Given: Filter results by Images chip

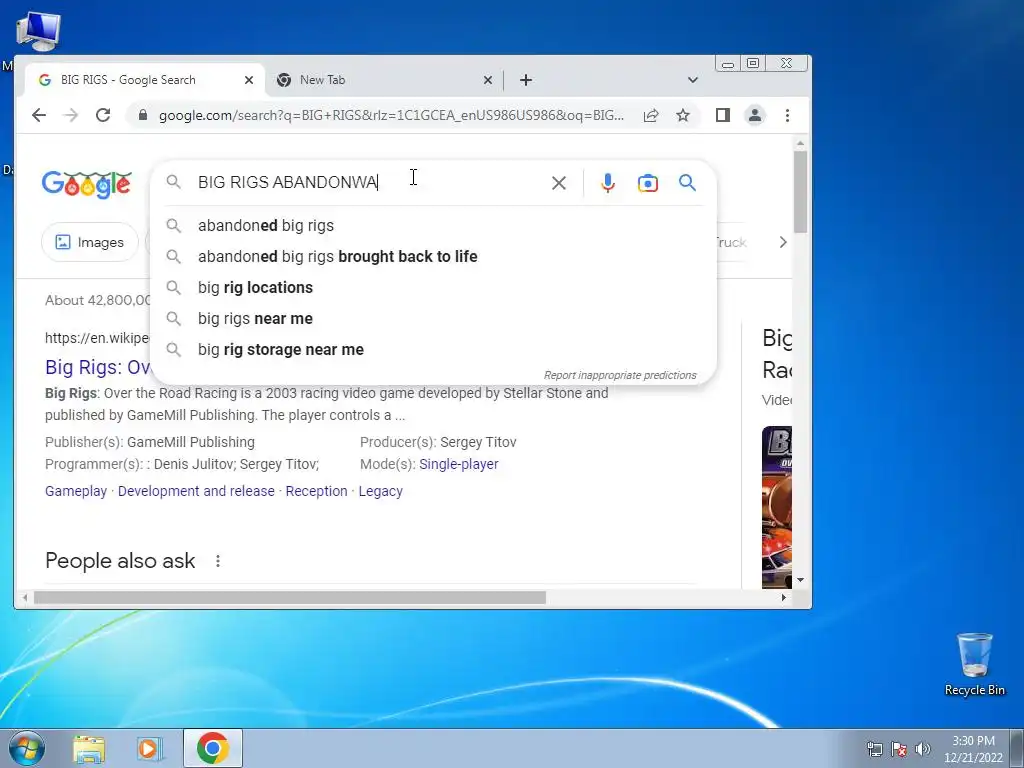Looking at the screenshot, I should pyautogui.click(x=89, y=242).
